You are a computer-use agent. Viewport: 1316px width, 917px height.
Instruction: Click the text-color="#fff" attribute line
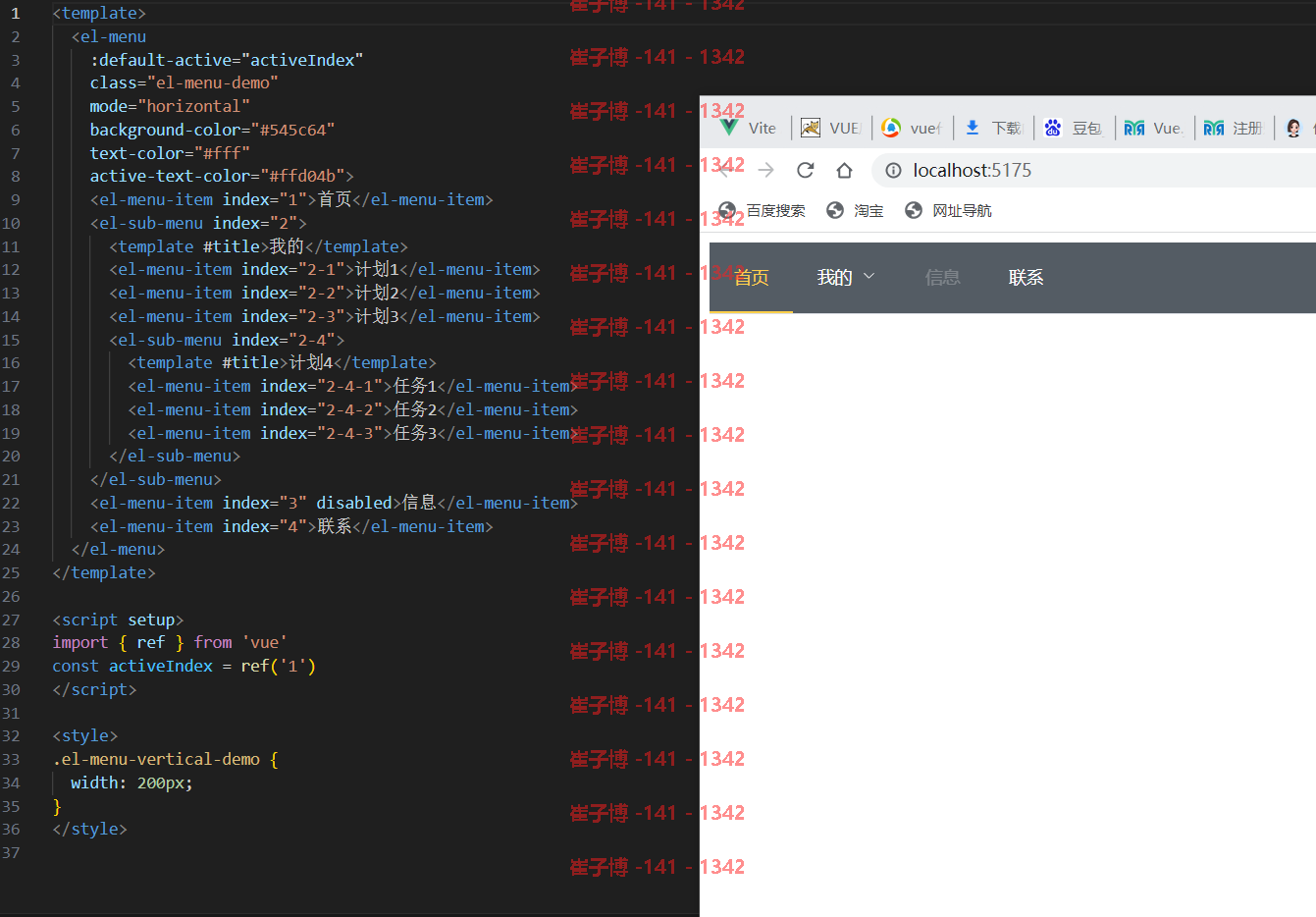[x=170, y=153]
